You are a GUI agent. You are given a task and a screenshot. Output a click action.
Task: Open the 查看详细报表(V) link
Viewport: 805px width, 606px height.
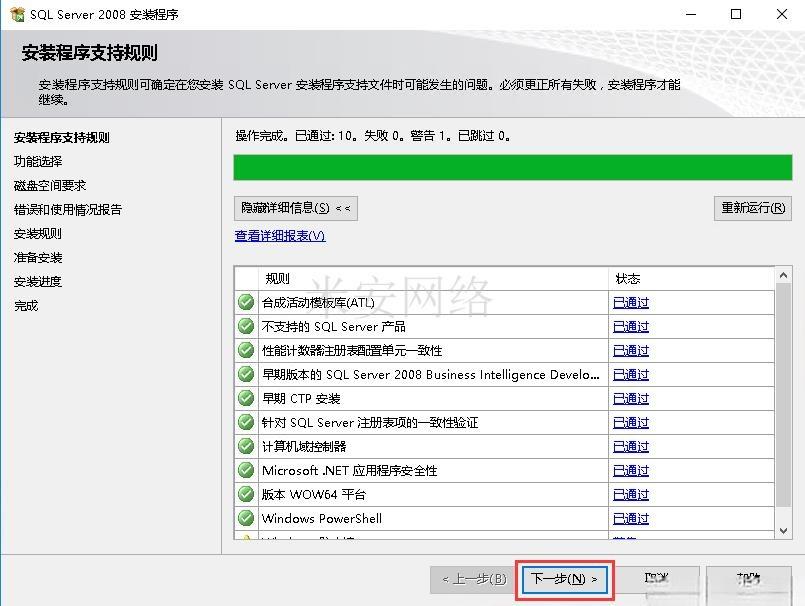(280, 236)
